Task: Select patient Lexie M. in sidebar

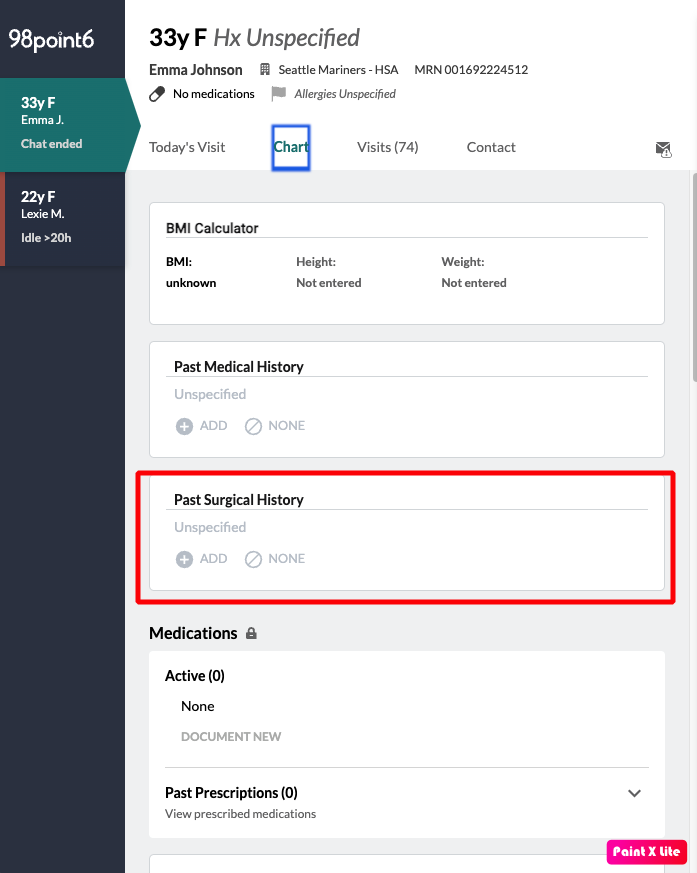Action: click(62, 217)
